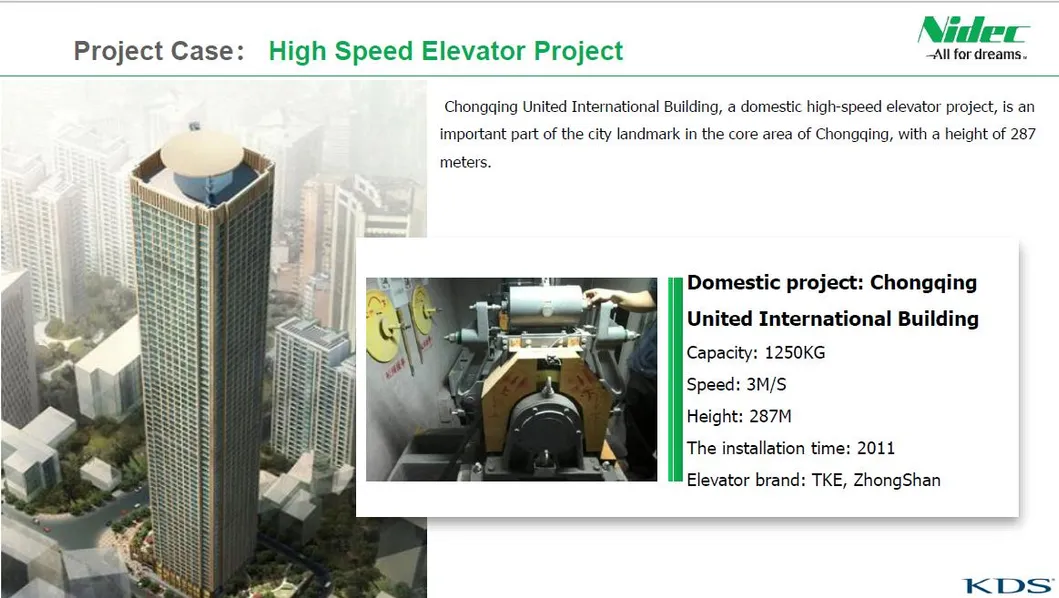Screen dimensions: 1059x598
Task: Click the "Domestic project: Chongqing" heading line
Action: (832, 283)
